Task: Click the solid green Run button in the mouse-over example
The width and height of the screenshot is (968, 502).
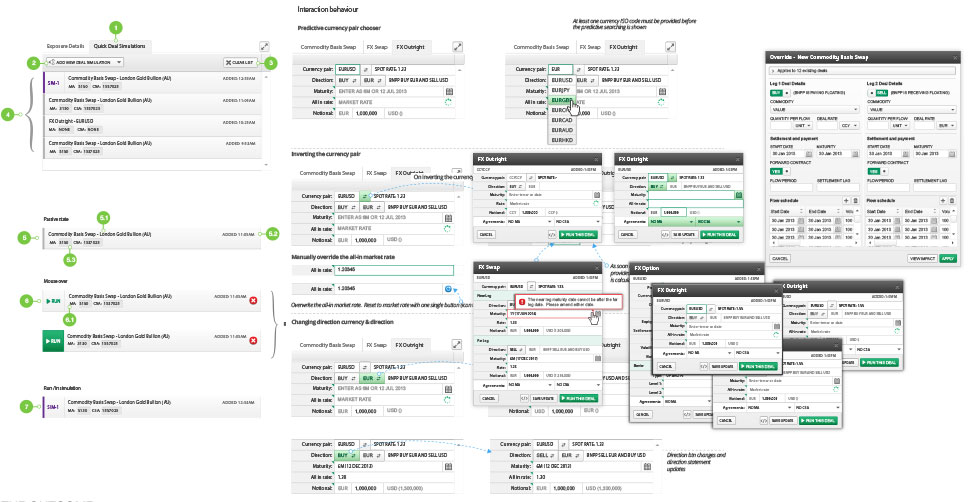Action: coord(55,342)
